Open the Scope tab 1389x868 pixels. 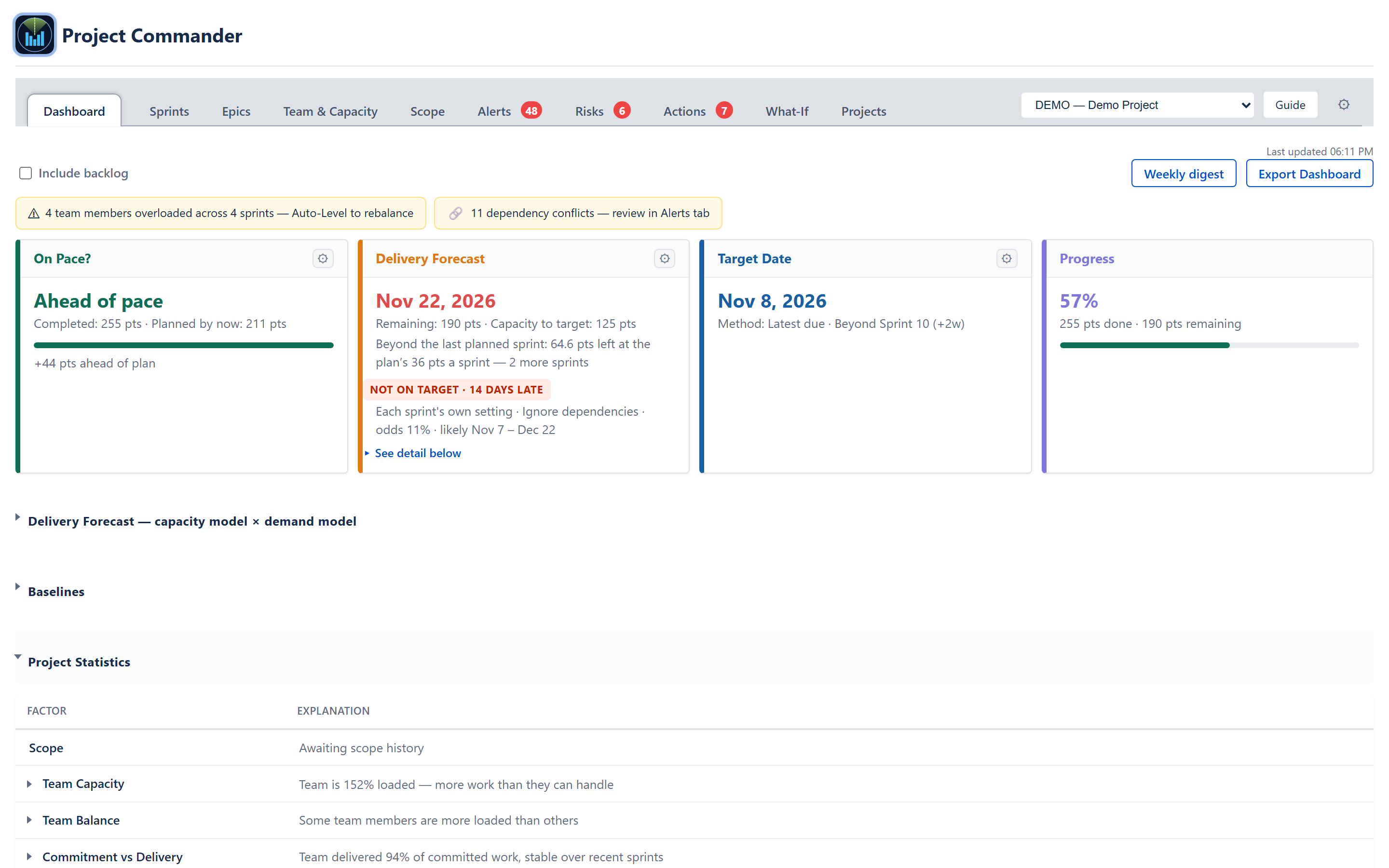coord(427,111)
